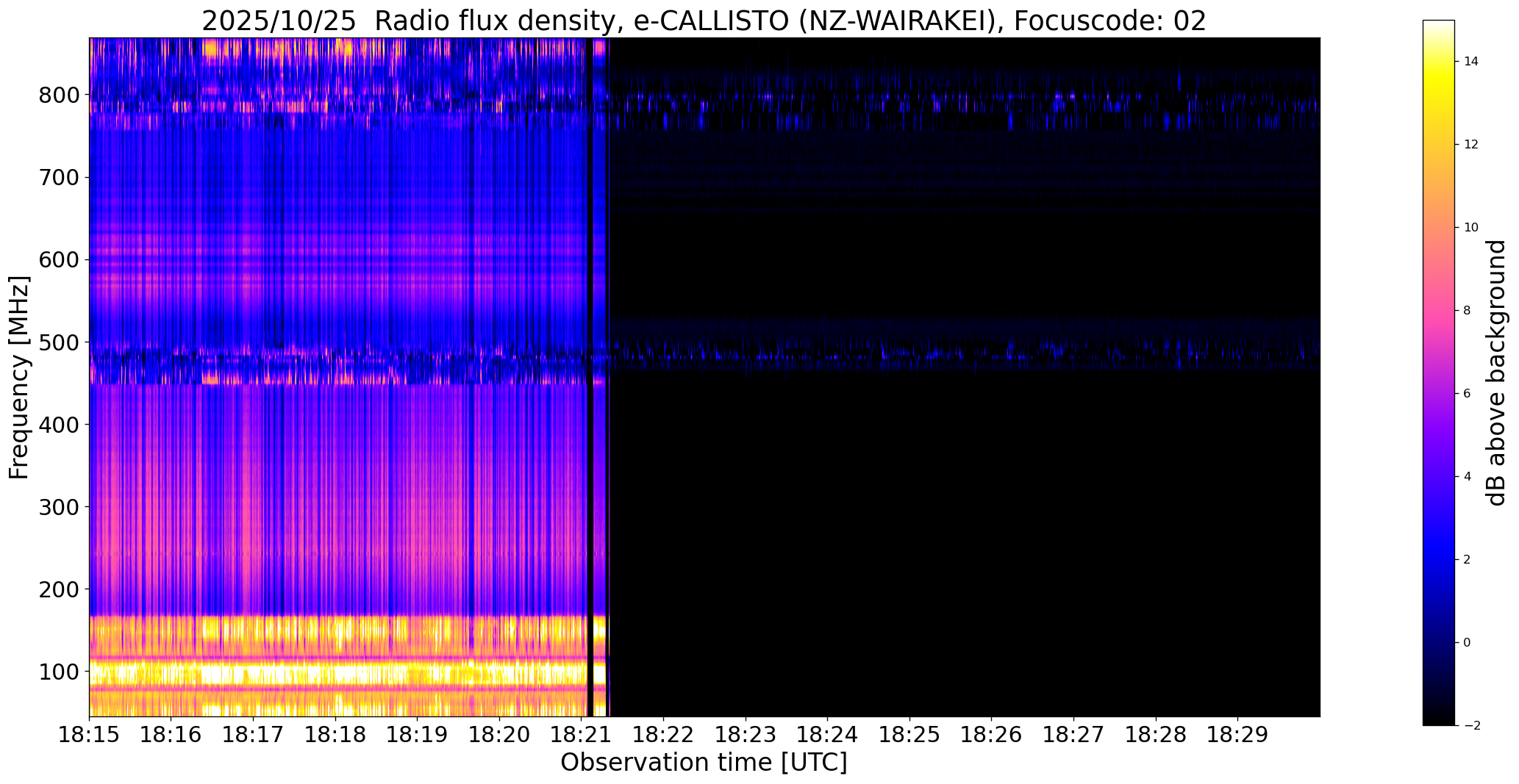The image size is (1519, 784).
Task: Click the 'Frequency [MHz]' y-axis label
Action: click(20, 378)
